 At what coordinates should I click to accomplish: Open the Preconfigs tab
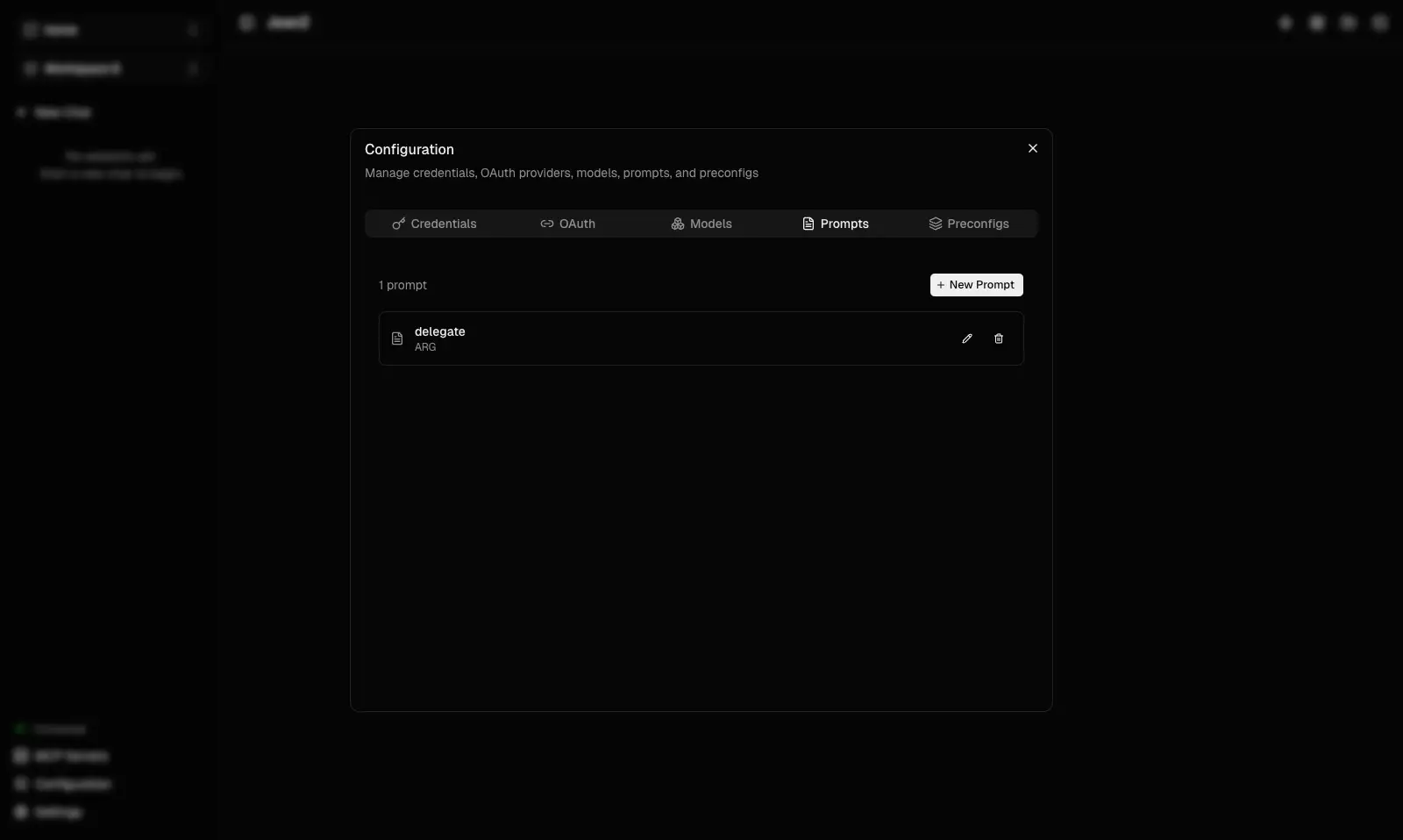click(970, 224)
